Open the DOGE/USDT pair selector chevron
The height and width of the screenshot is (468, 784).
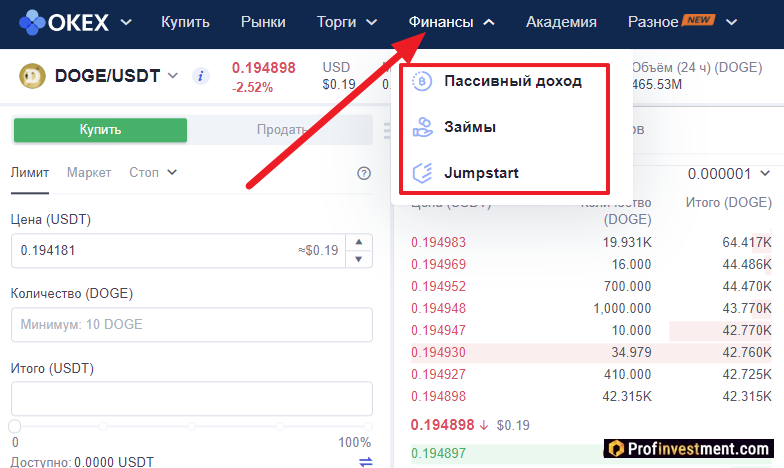pyautogui.click(x=172, y=76)
